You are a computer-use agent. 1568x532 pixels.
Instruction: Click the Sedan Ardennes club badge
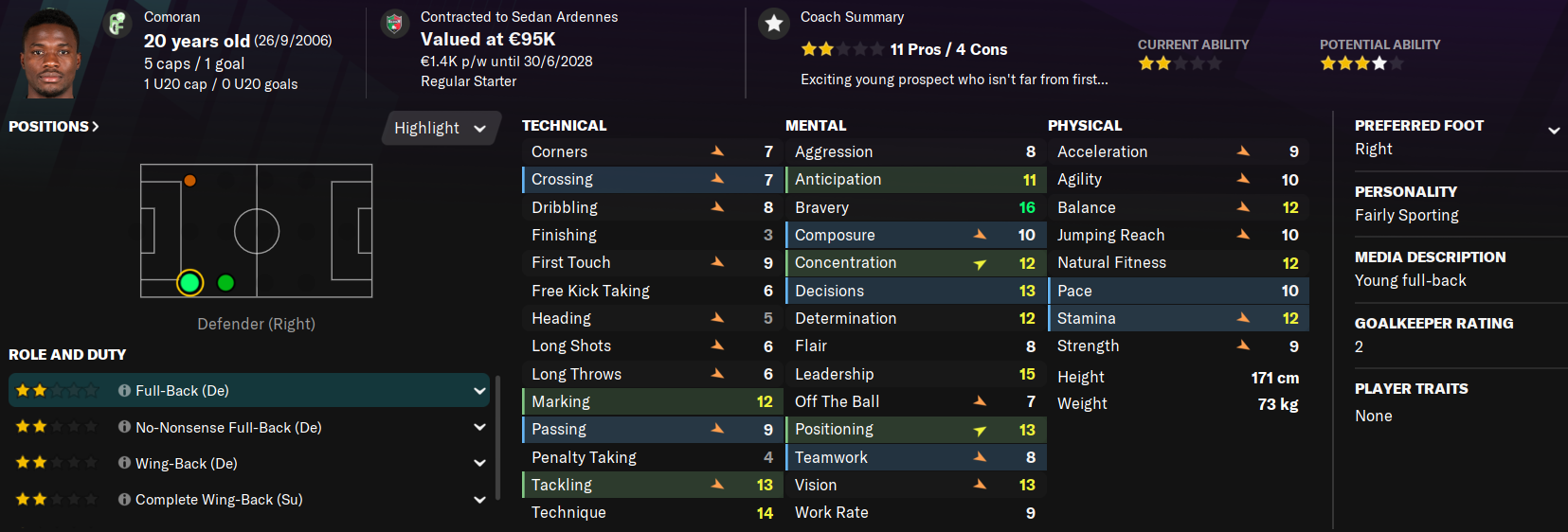point(394,24)
